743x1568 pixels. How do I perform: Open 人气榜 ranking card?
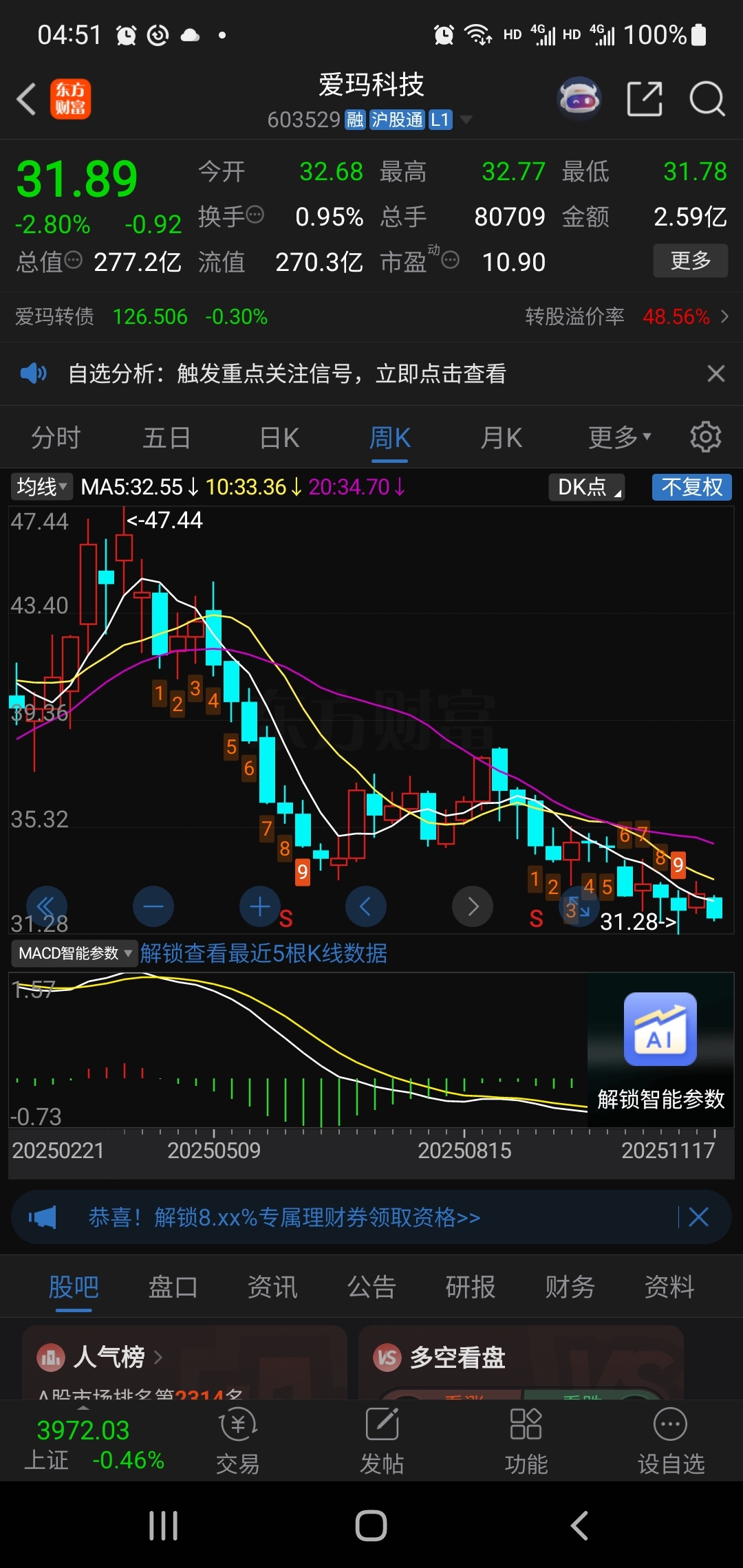pos(184,1363)
